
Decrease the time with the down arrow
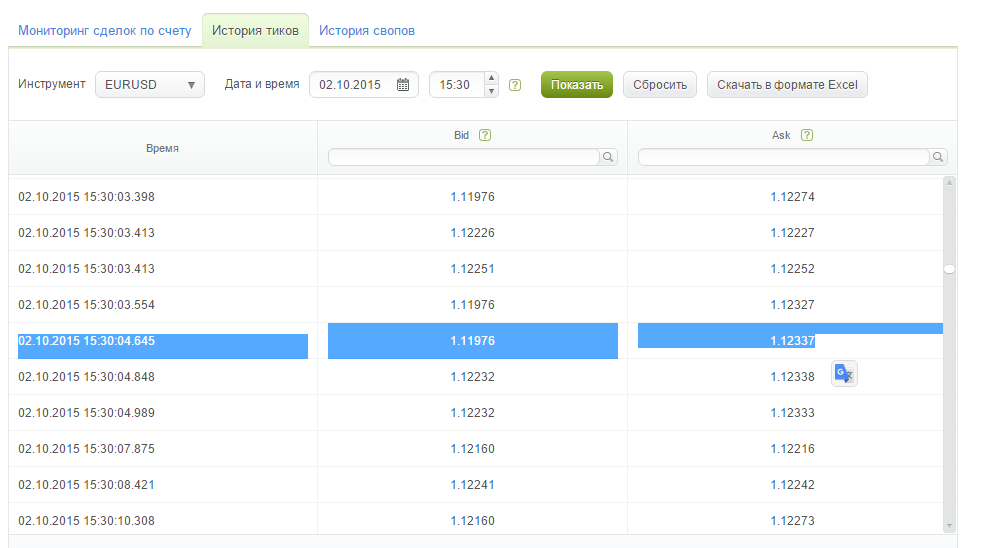[491, 91]
